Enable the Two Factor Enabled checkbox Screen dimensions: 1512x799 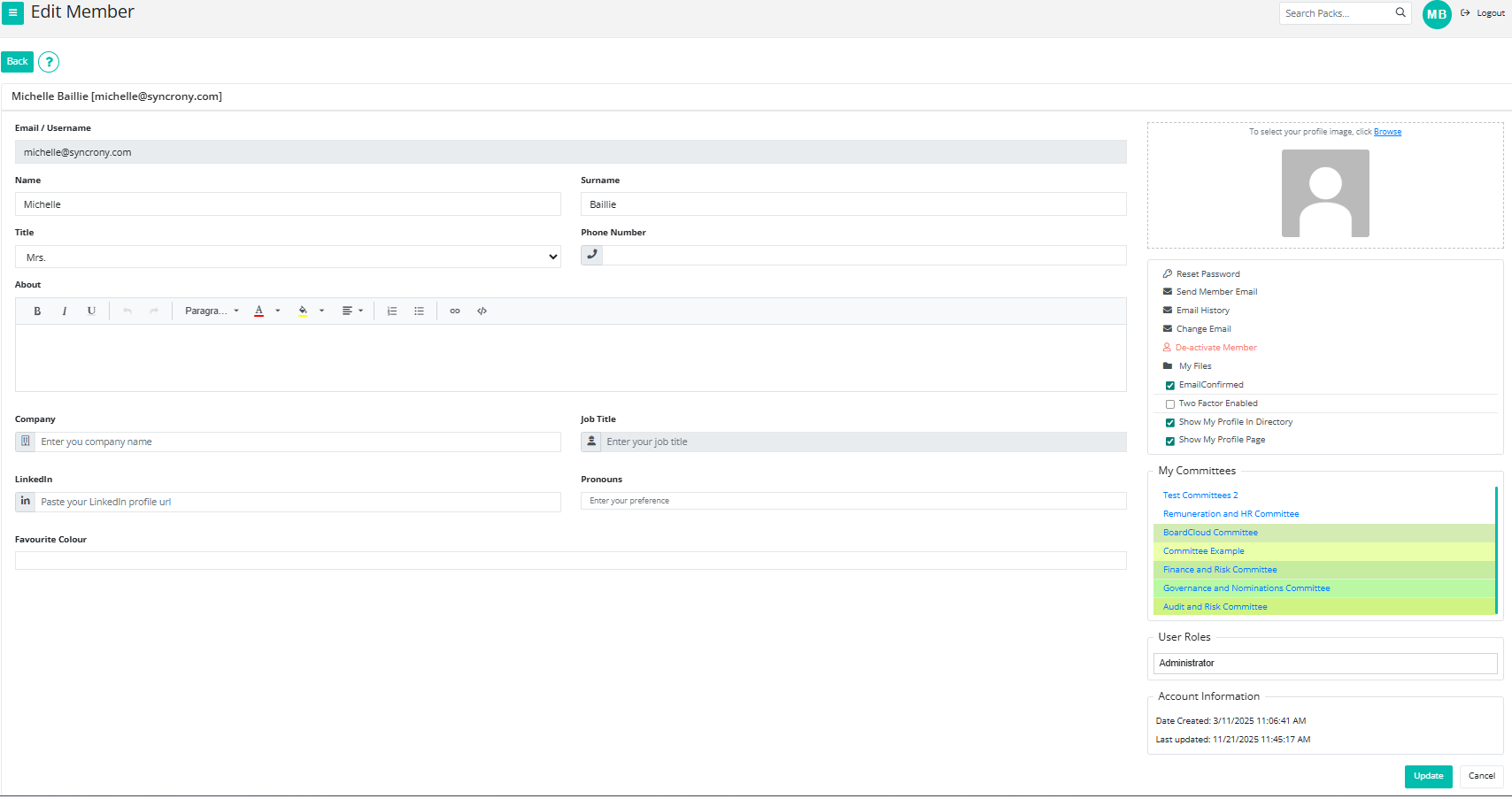click(1170, 404)
